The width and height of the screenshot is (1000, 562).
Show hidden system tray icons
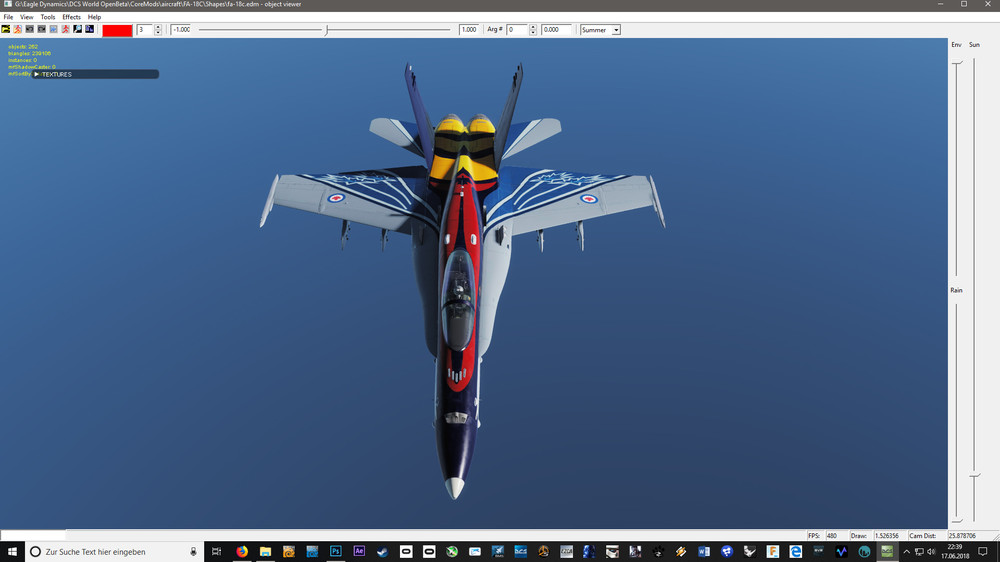(906, 552)
